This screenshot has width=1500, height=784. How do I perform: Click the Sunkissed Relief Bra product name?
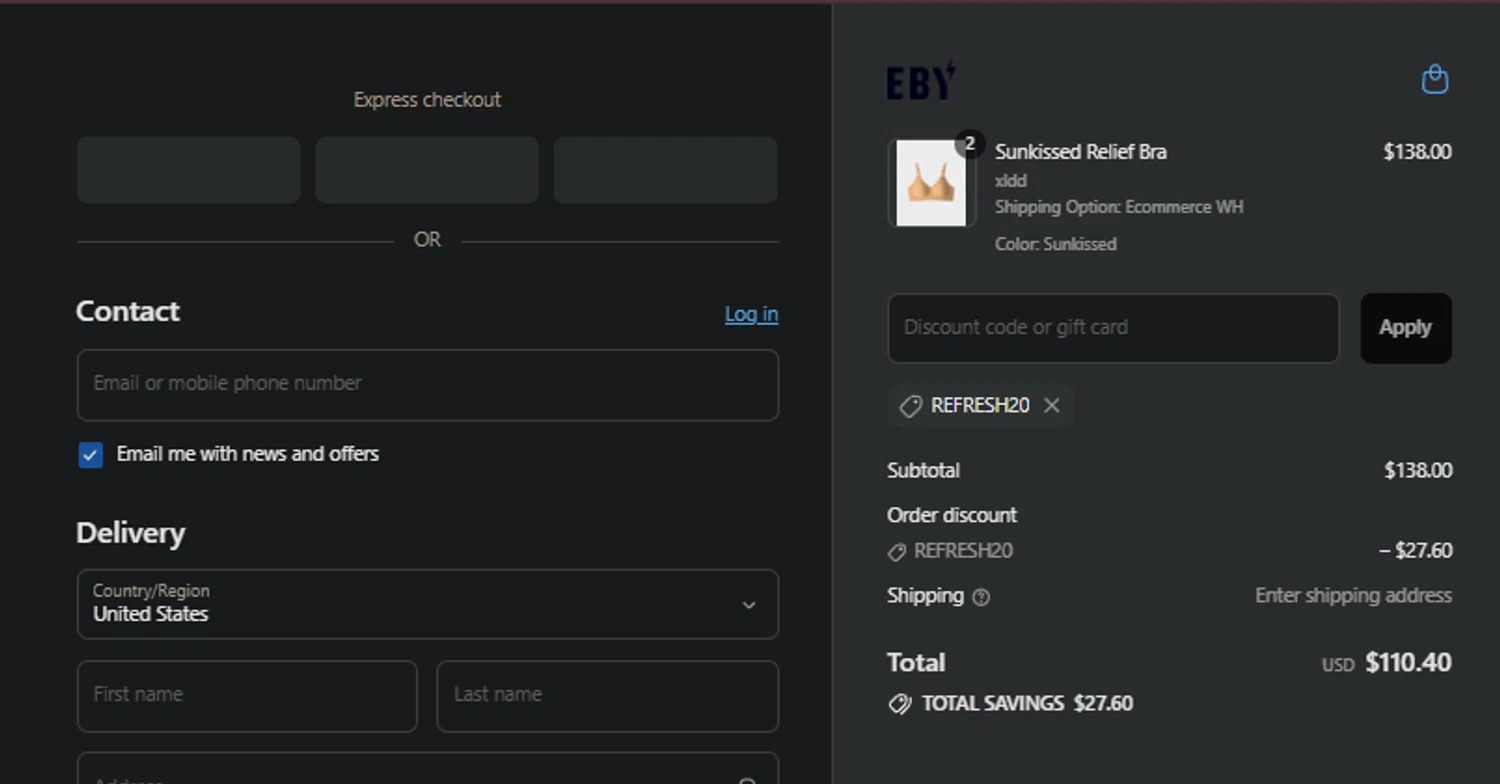click(x=1081, y=152)
